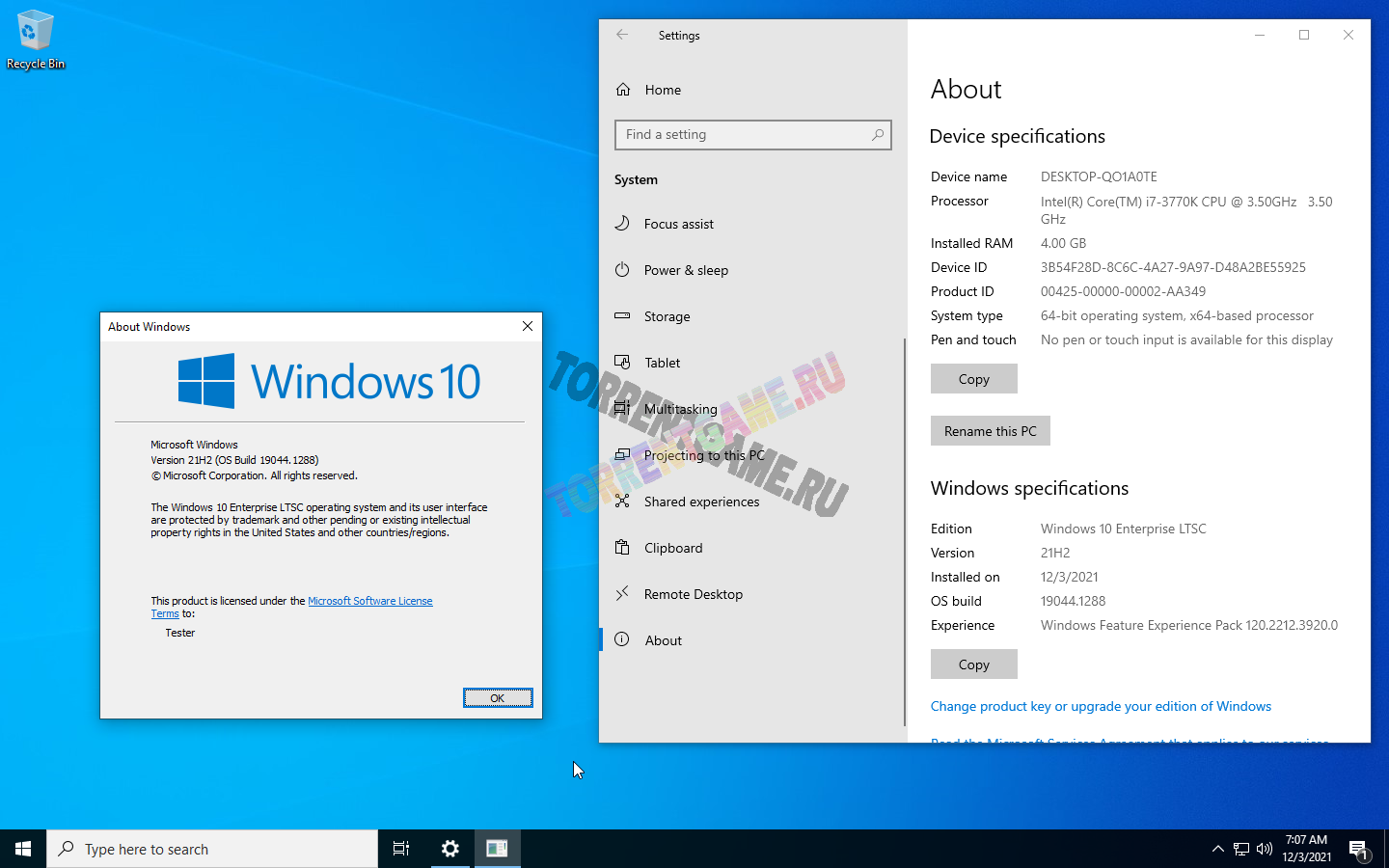Click the Home icon in Settings sidebar

[x=623, y=90]
